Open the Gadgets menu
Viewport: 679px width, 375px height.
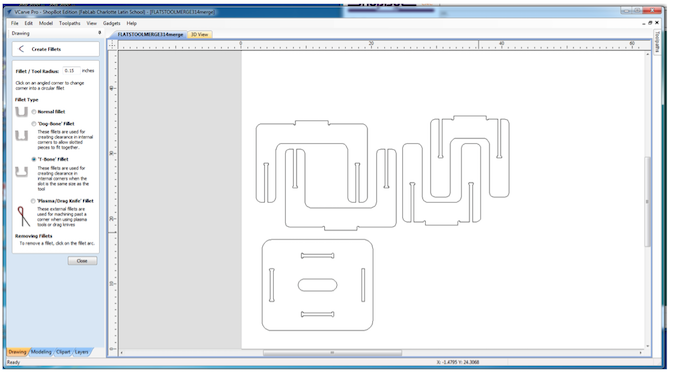tap(111, 23)
